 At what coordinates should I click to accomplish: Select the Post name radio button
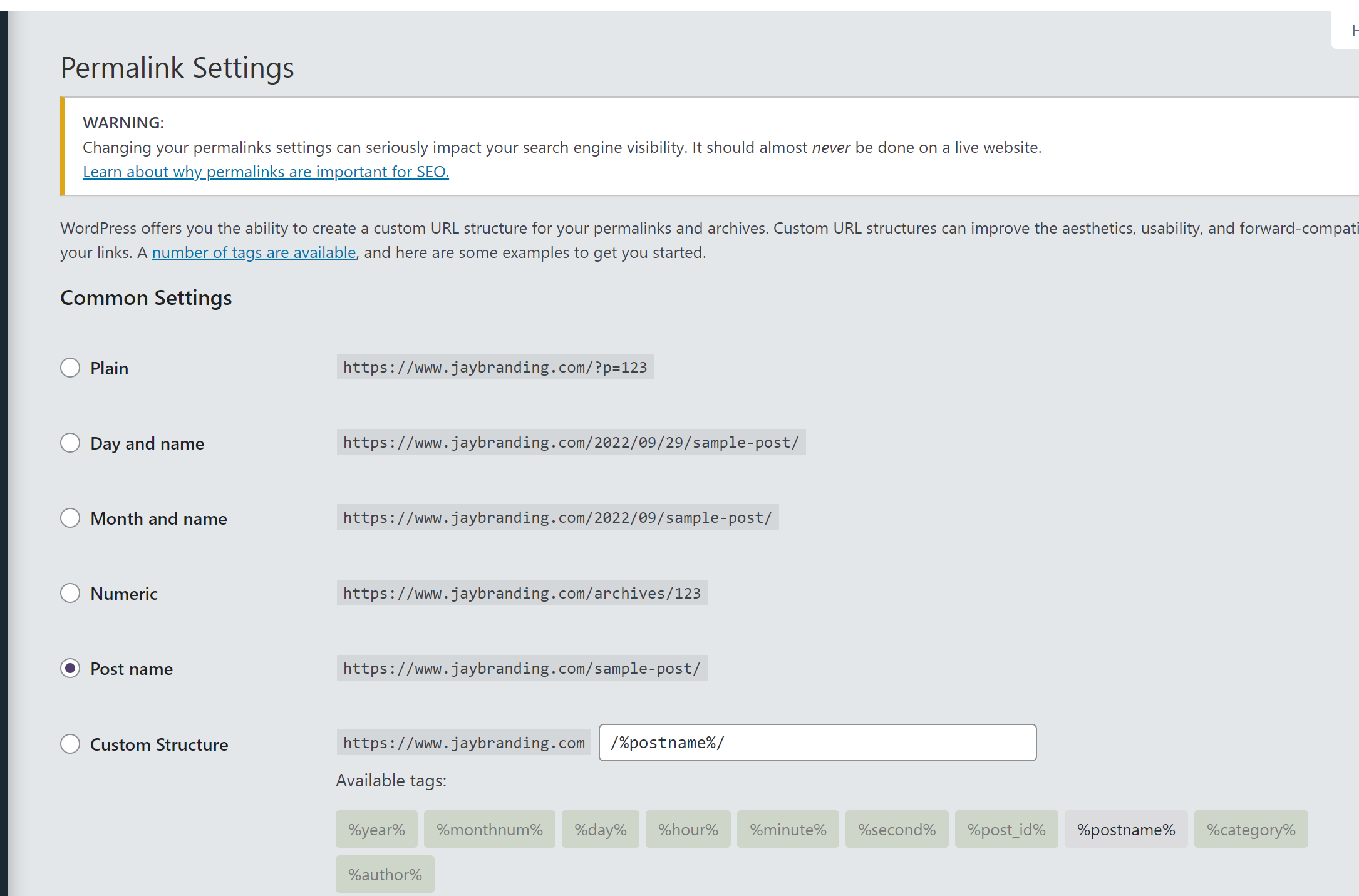click(70, 668)
